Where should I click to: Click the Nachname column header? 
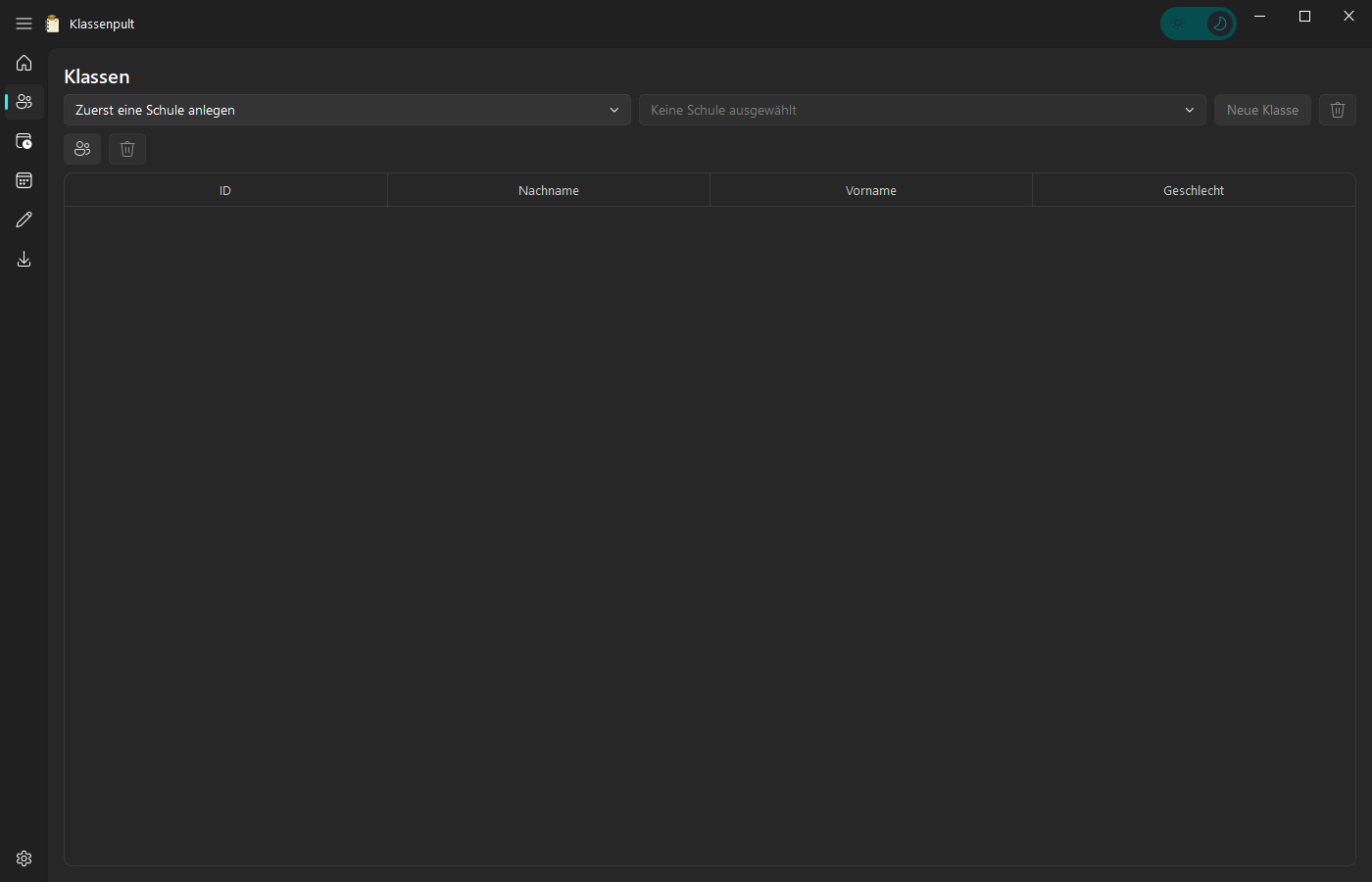click(x=549, y=190)
